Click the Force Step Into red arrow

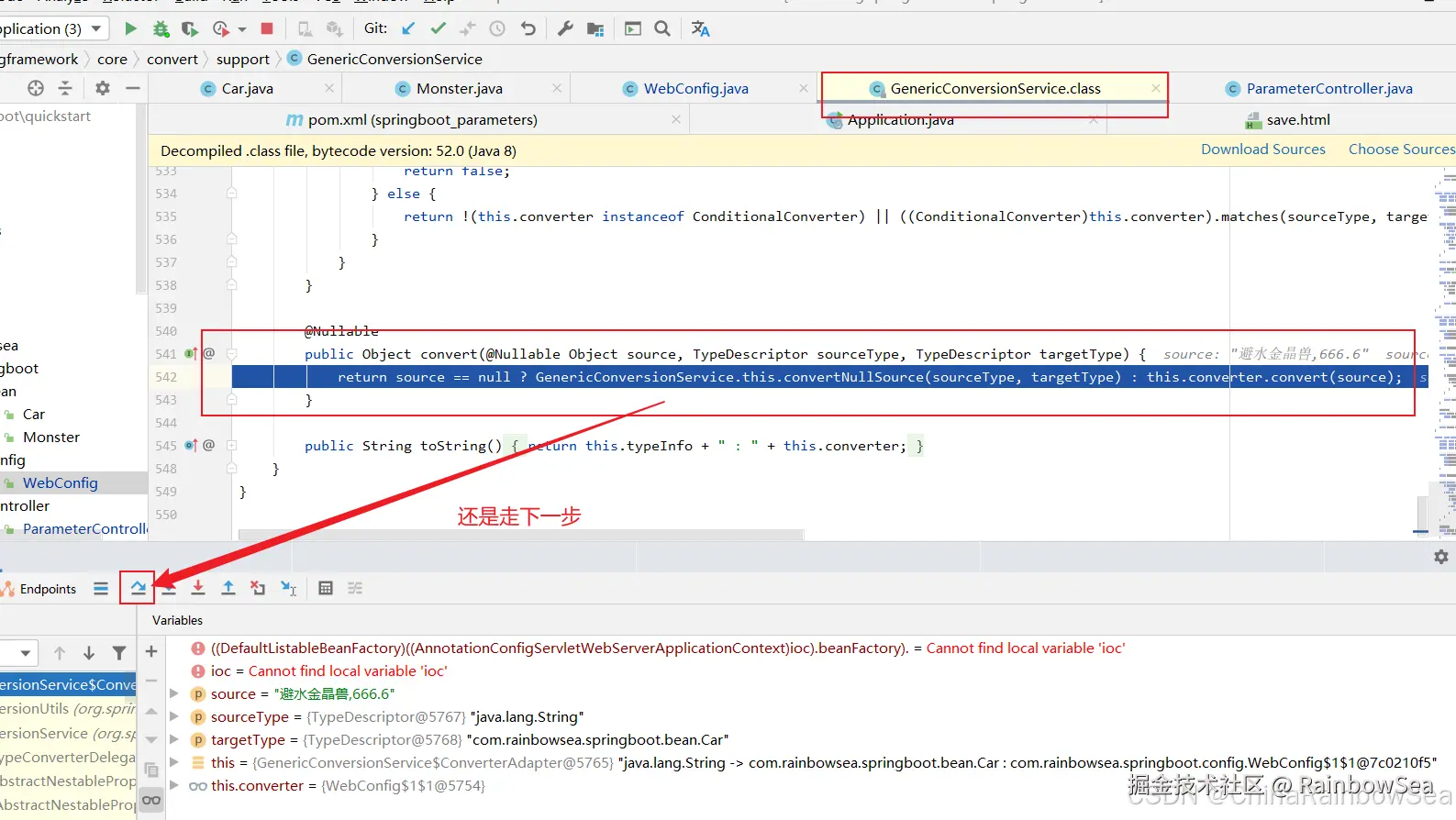198,588
